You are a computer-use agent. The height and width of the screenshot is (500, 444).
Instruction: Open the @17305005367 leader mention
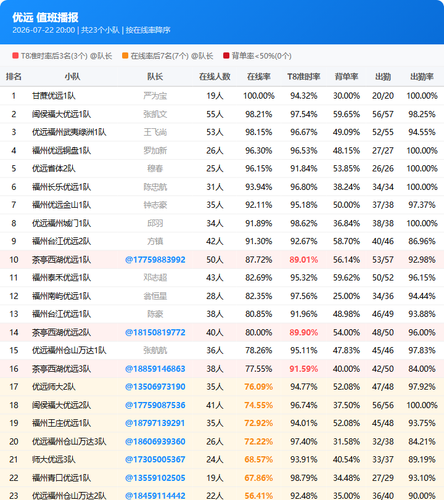pyautogui.click(x=155, y=459)
